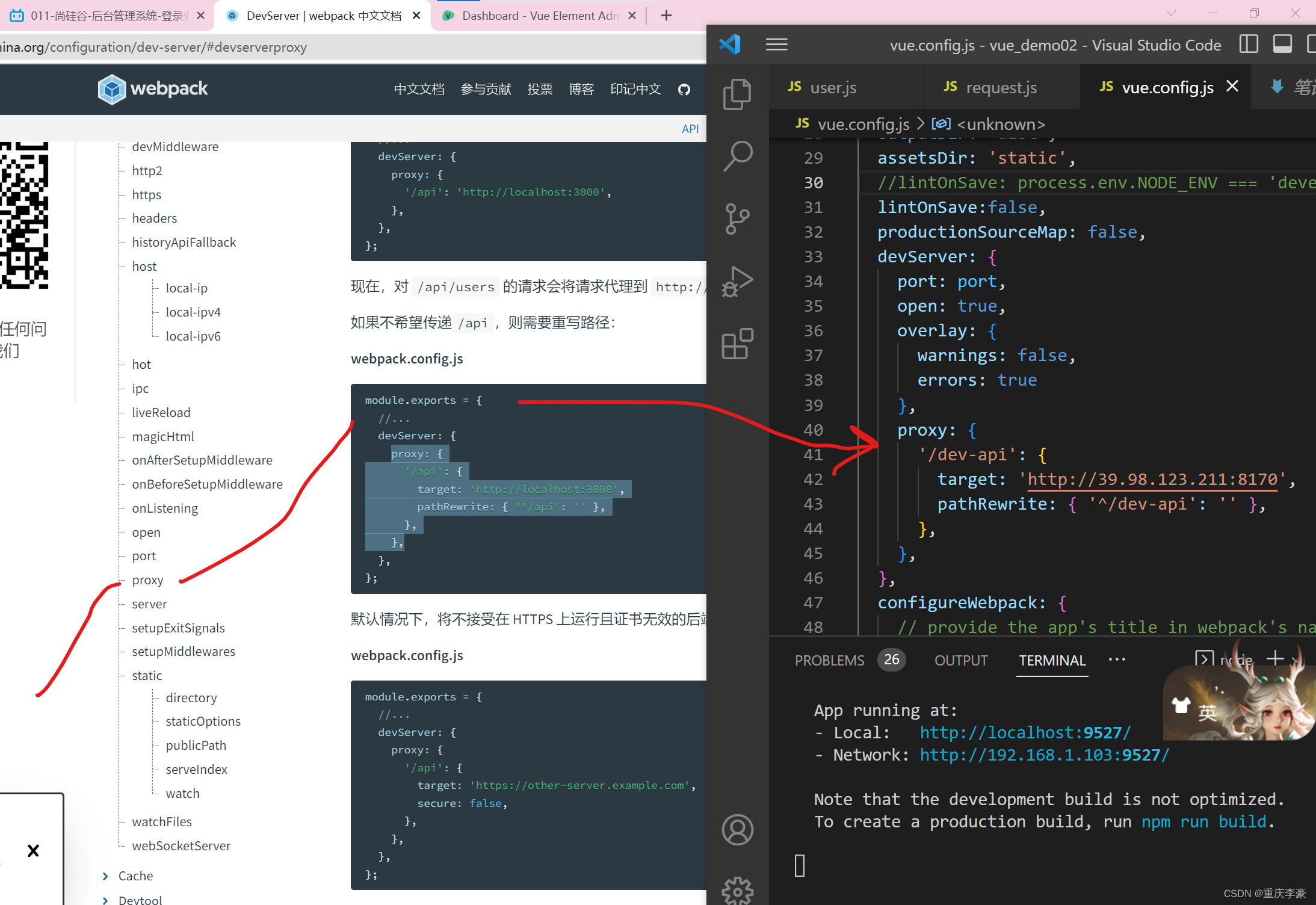Open terminal panel more actions ellipsis
This screenshot has width=1316, height=905.
click(1117, 659)
